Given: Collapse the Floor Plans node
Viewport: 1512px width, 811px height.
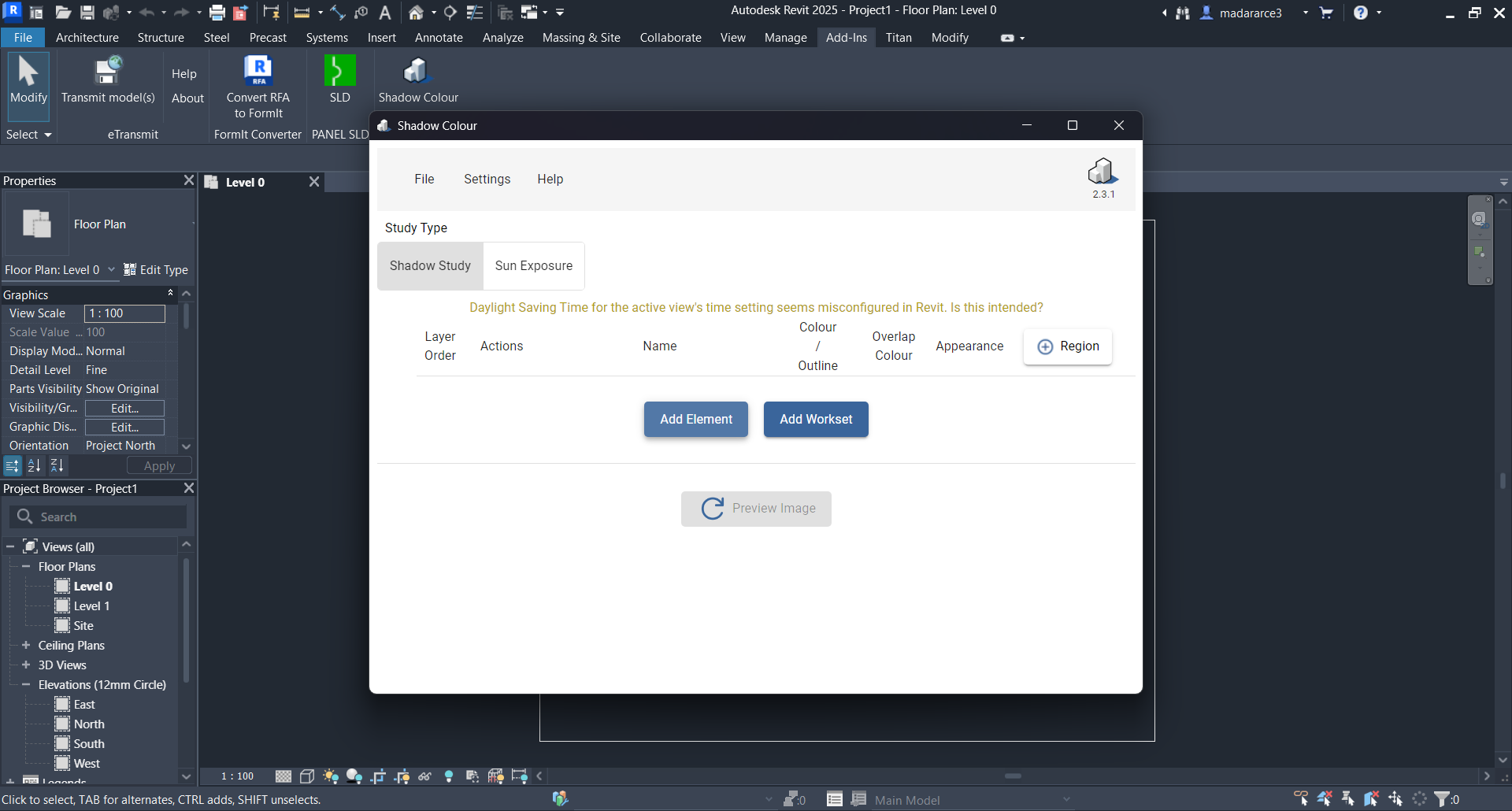Looking at the screenshot, I should (26, 566).
